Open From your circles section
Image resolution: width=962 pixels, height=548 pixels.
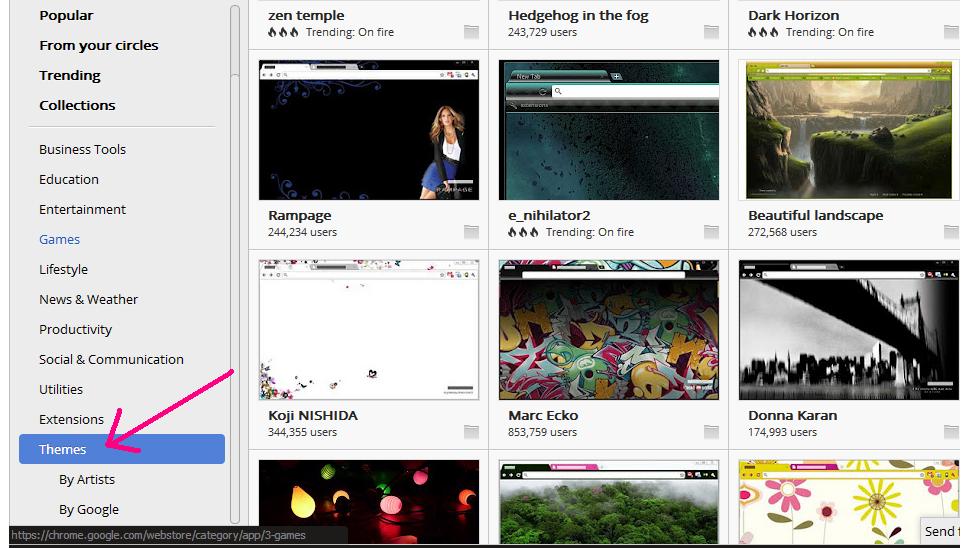click(99, 45)
